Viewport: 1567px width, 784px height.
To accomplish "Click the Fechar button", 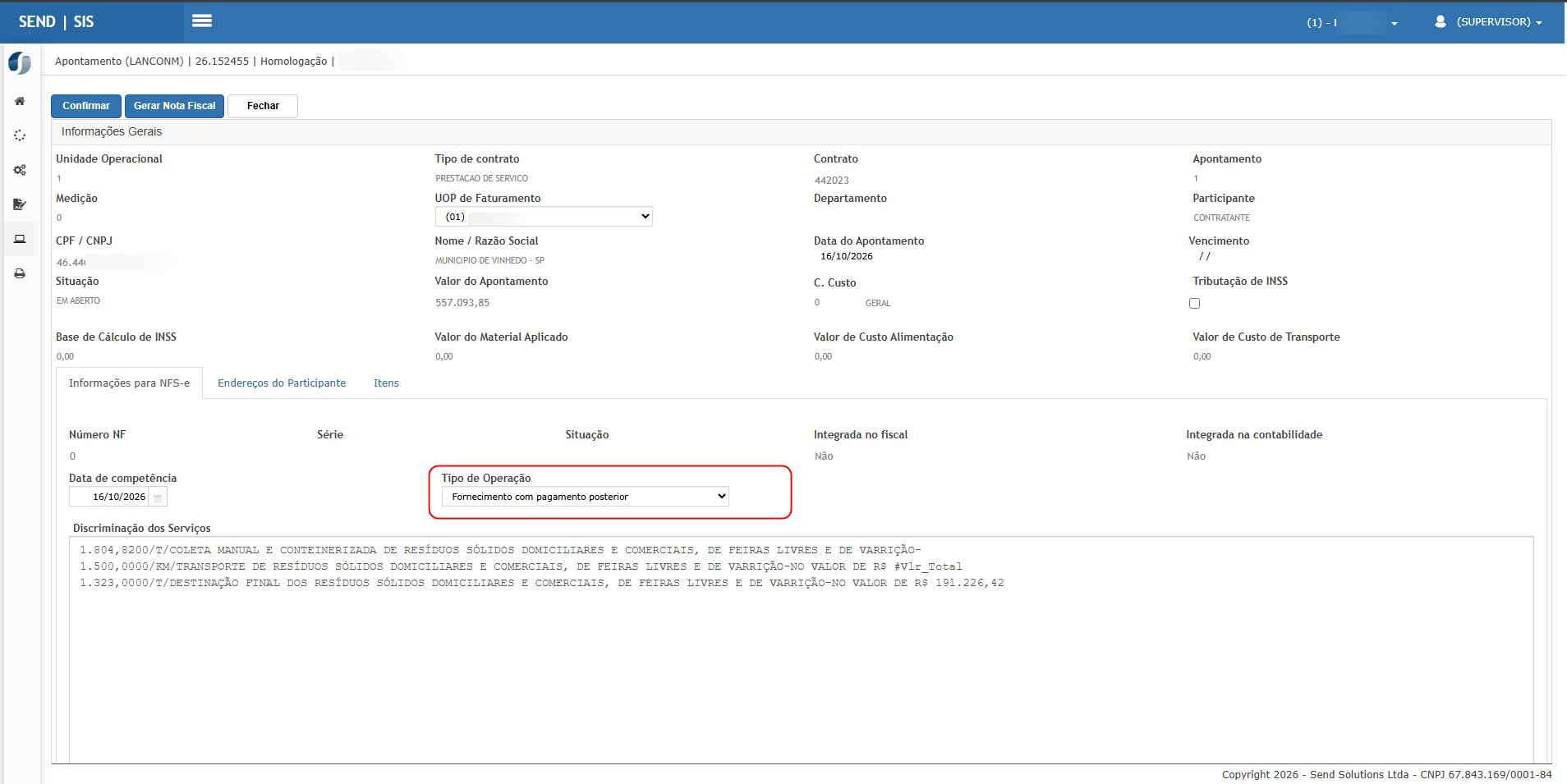I will 263,106.
